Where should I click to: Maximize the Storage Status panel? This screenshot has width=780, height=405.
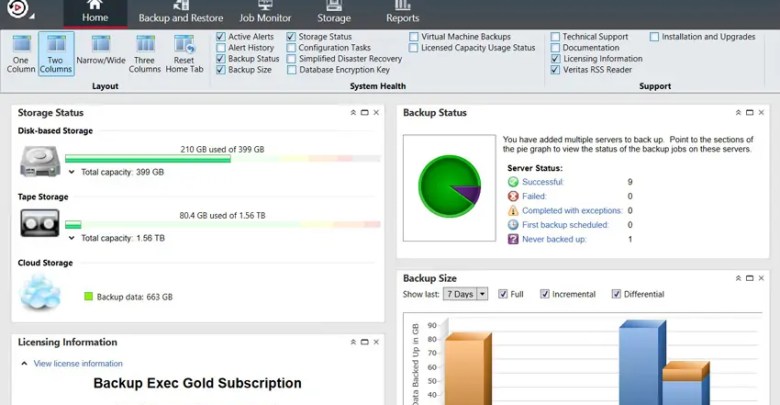point(365,113)
